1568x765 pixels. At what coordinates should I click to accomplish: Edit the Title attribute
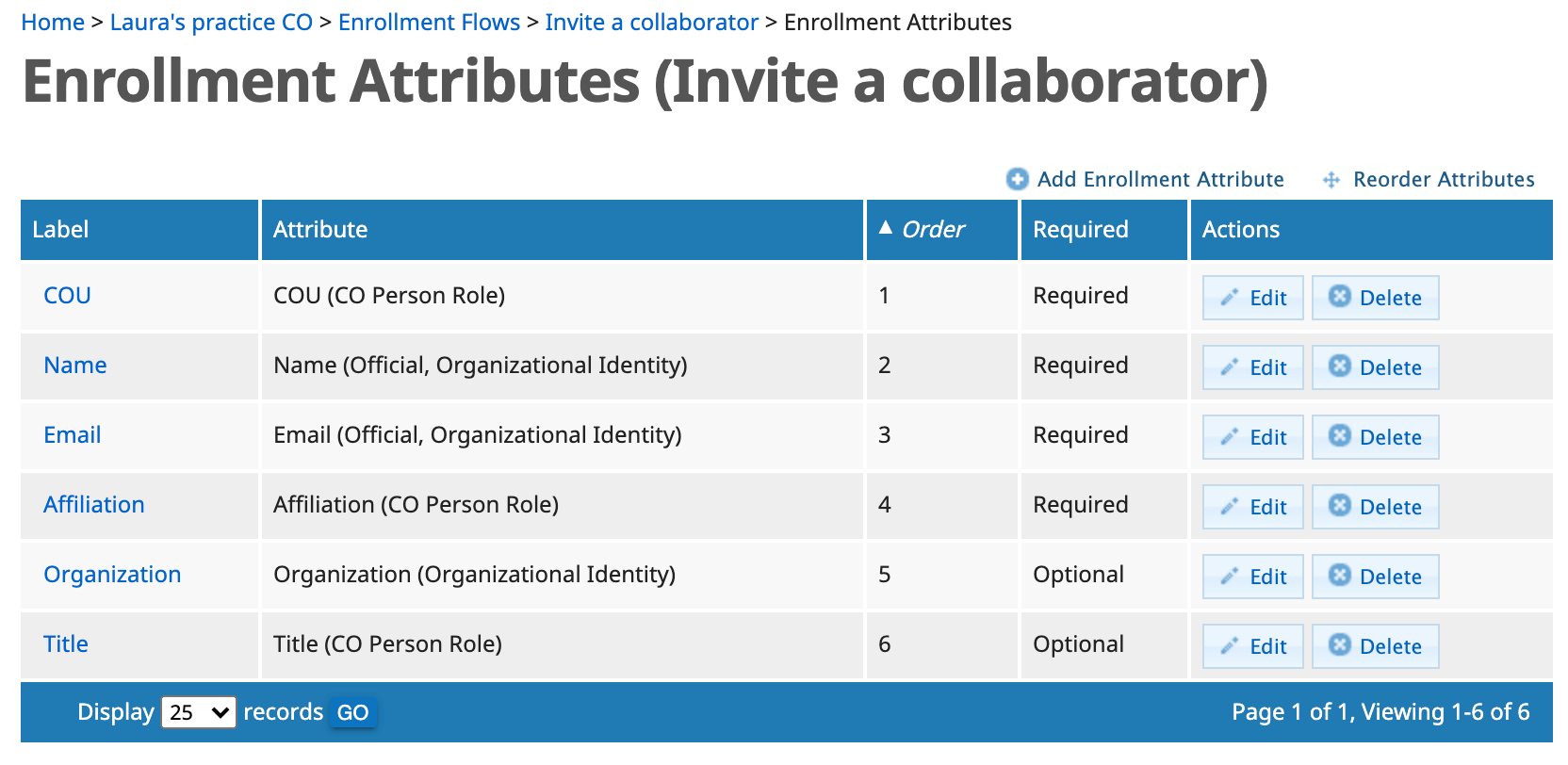pyautogui.click(x=1252, y=646)
